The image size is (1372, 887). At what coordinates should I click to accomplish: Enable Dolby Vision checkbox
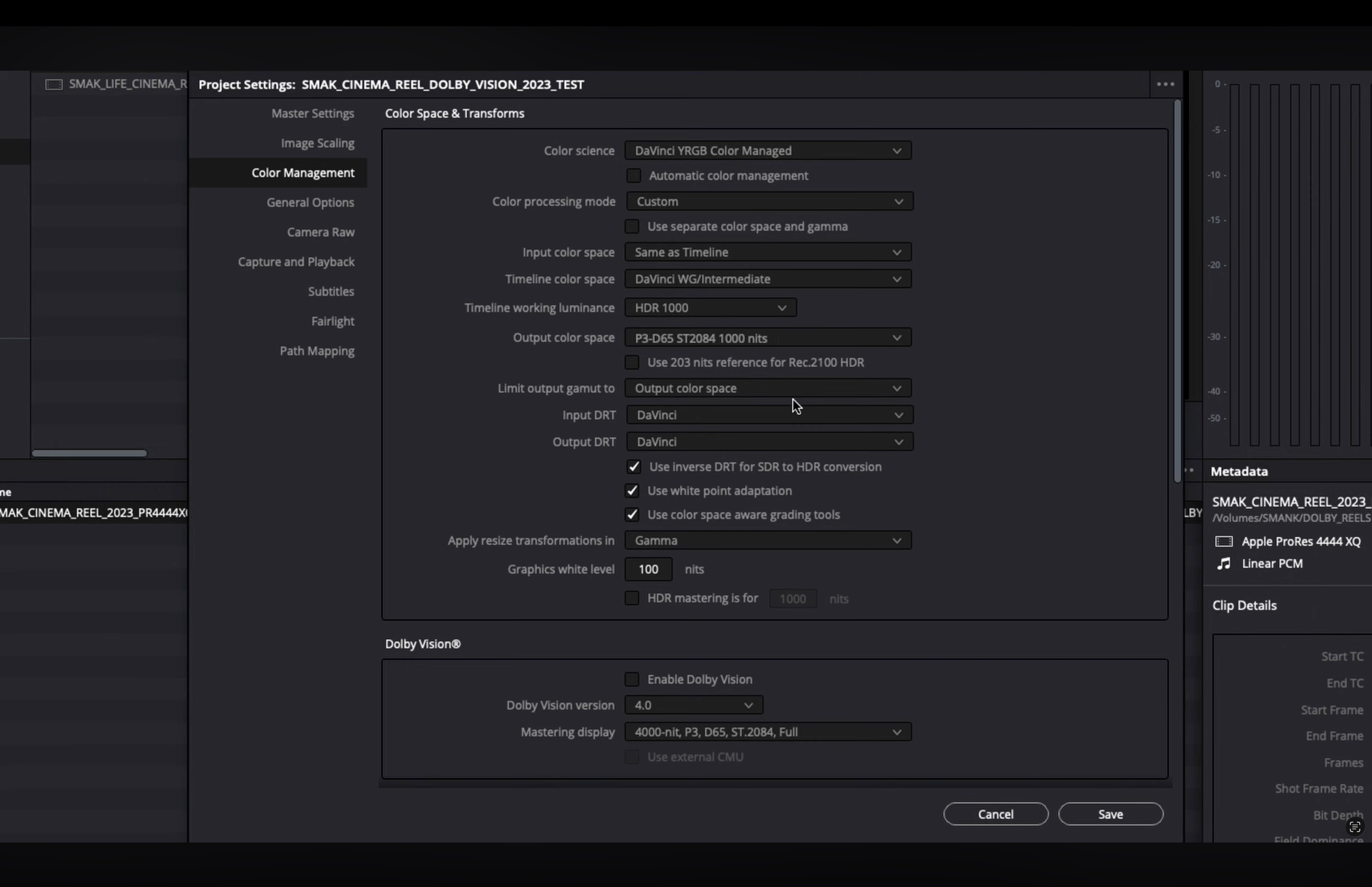[x=632, y=680]
